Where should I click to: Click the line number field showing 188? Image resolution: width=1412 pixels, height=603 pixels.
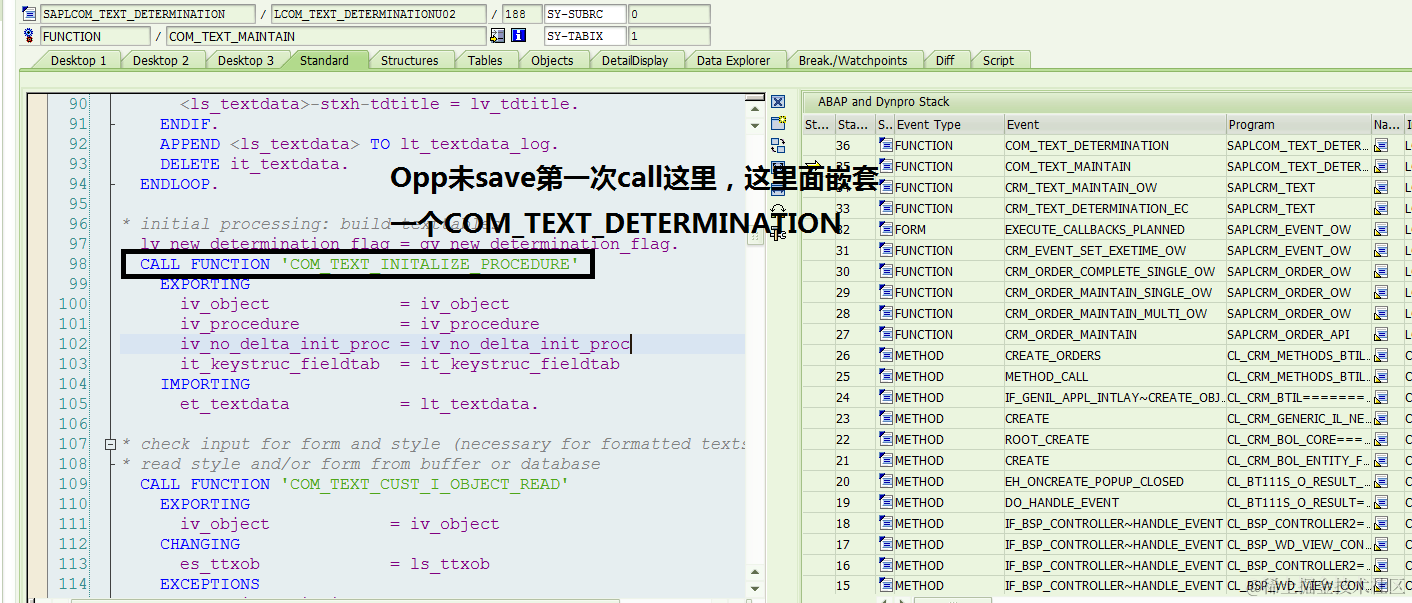521,15
